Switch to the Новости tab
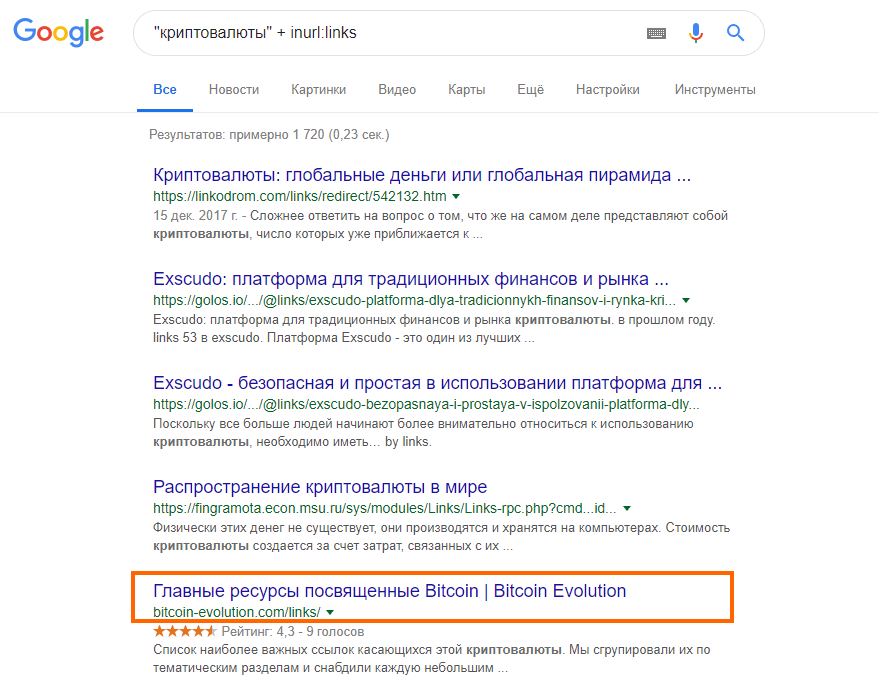 pos(234,90)
